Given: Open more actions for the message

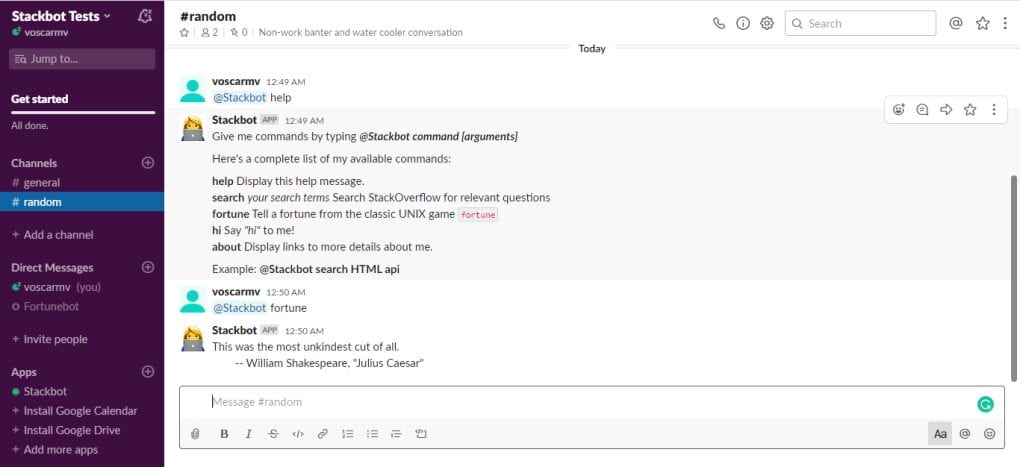Looking at the screenshot, I should (993, 110).
